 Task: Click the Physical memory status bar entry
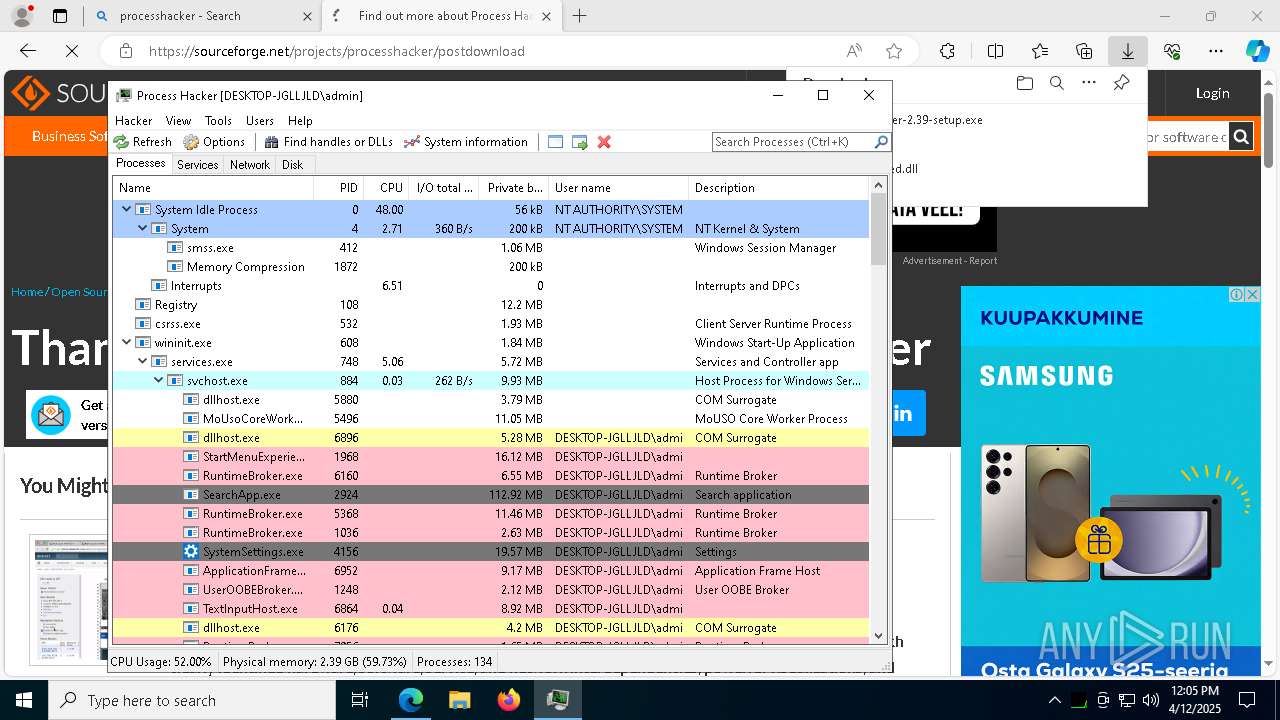click(x=315, y=662)
